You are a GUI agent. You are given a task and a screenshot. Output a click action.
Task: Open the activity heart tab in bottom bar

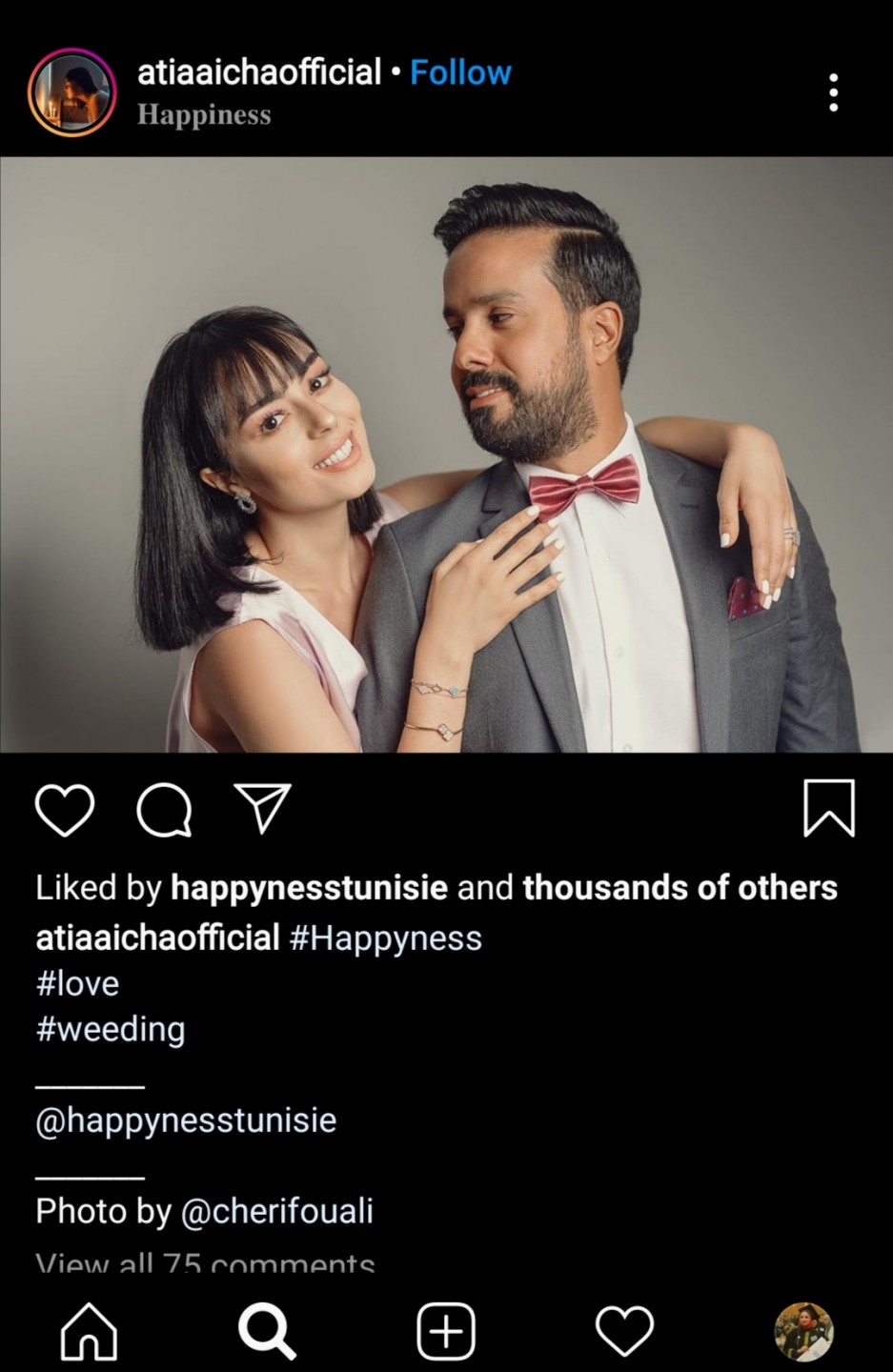coord(624,1331)
